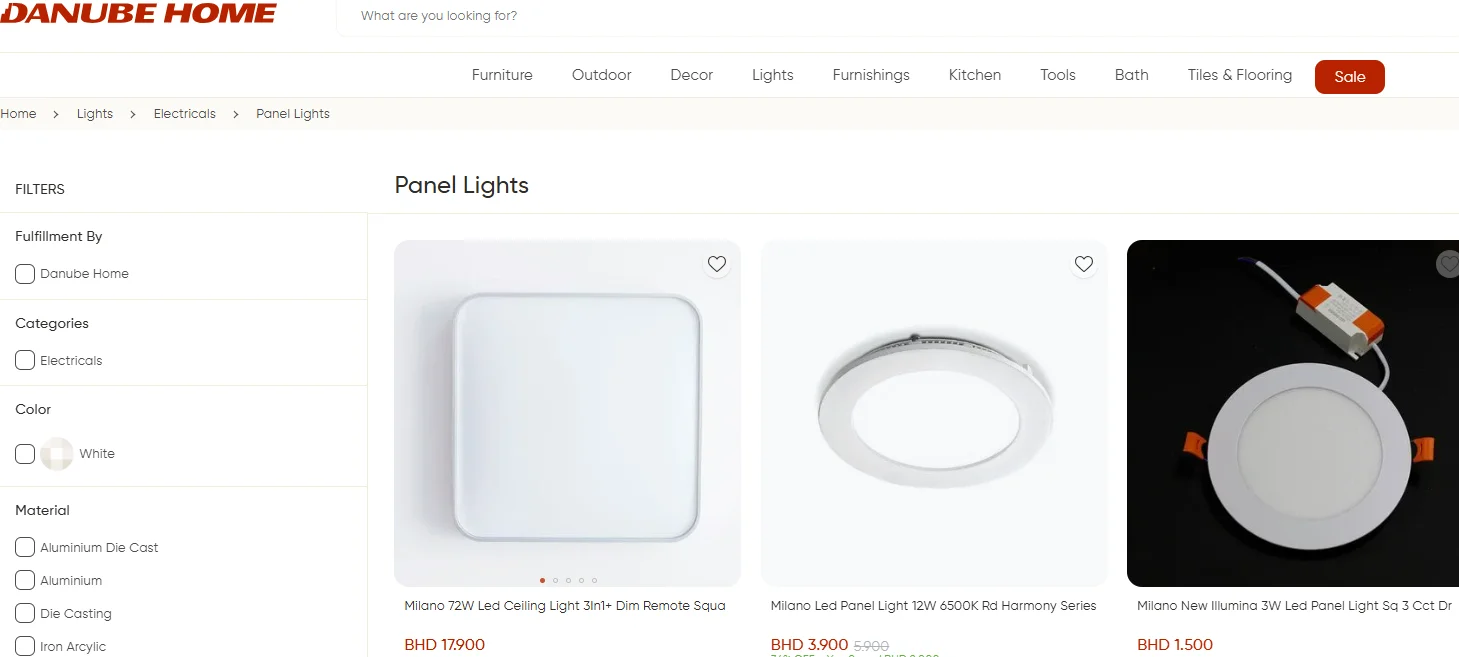Add the 72W ceiling light to wishlist

pos(717,264)
